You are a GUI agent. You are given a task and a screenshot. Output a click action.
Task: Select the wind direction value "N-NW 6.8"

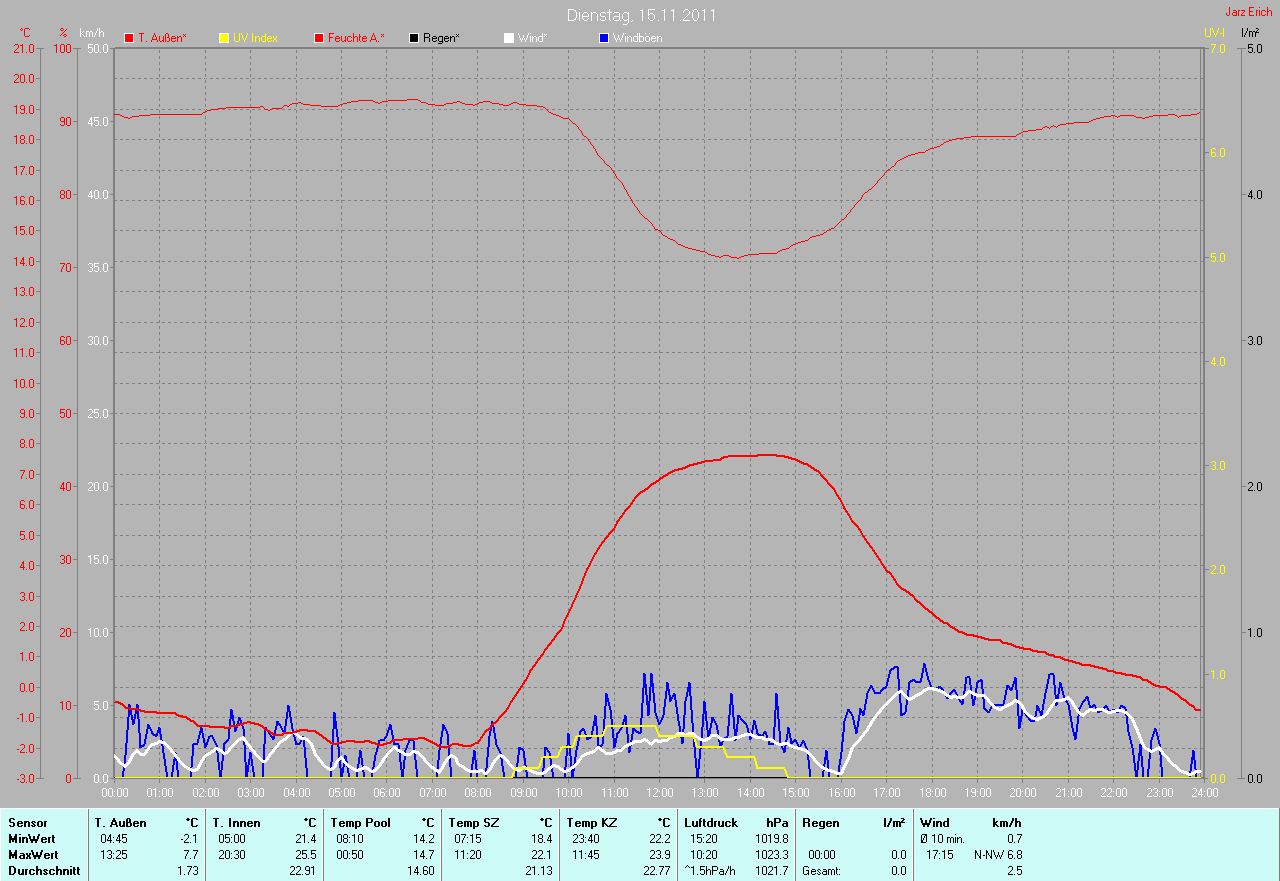tap(998, 855)
